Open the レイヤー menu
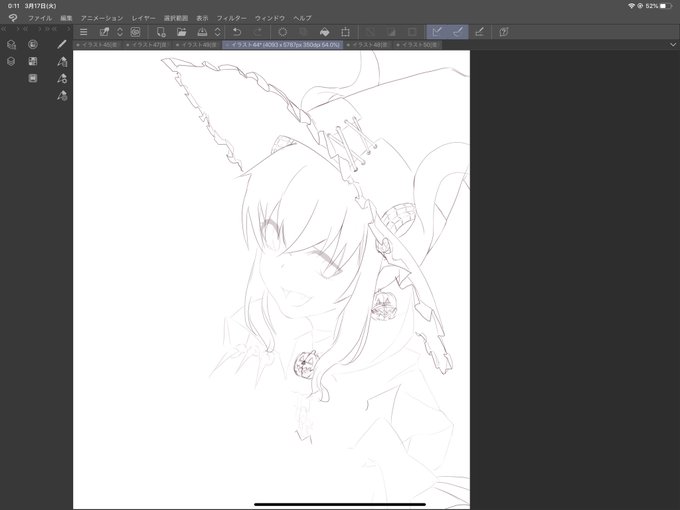Image resolution: width=680 pixels, height=510 pixels. point(144,18)
